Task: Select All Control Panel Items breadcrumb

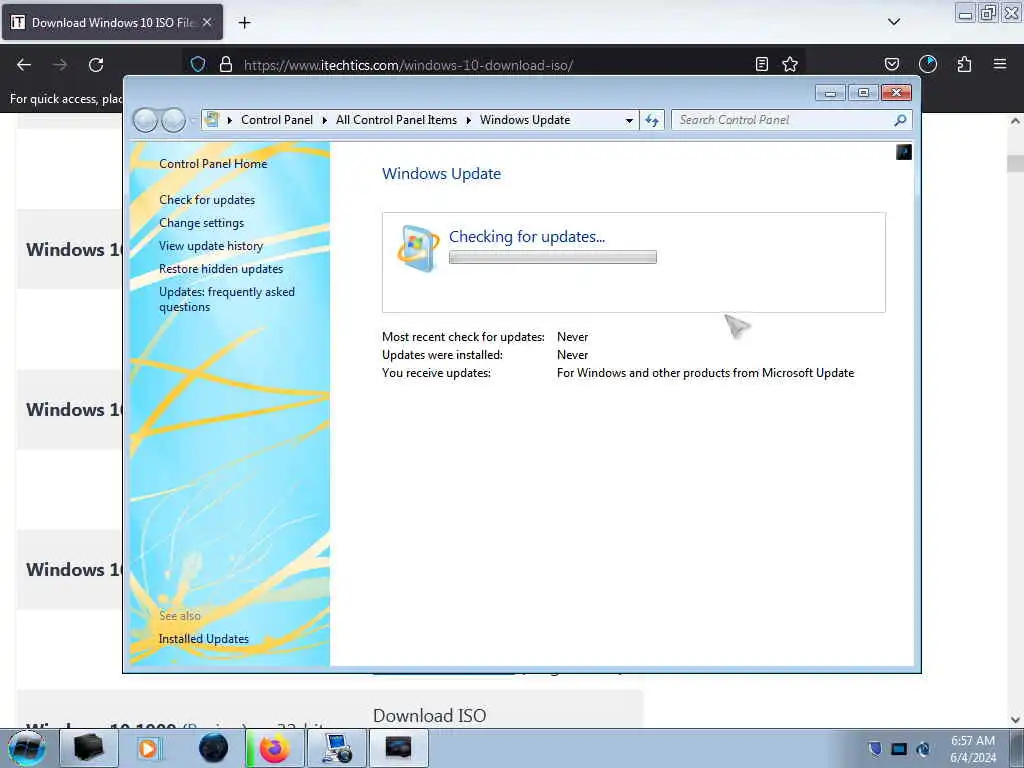Action: (396, 120)
